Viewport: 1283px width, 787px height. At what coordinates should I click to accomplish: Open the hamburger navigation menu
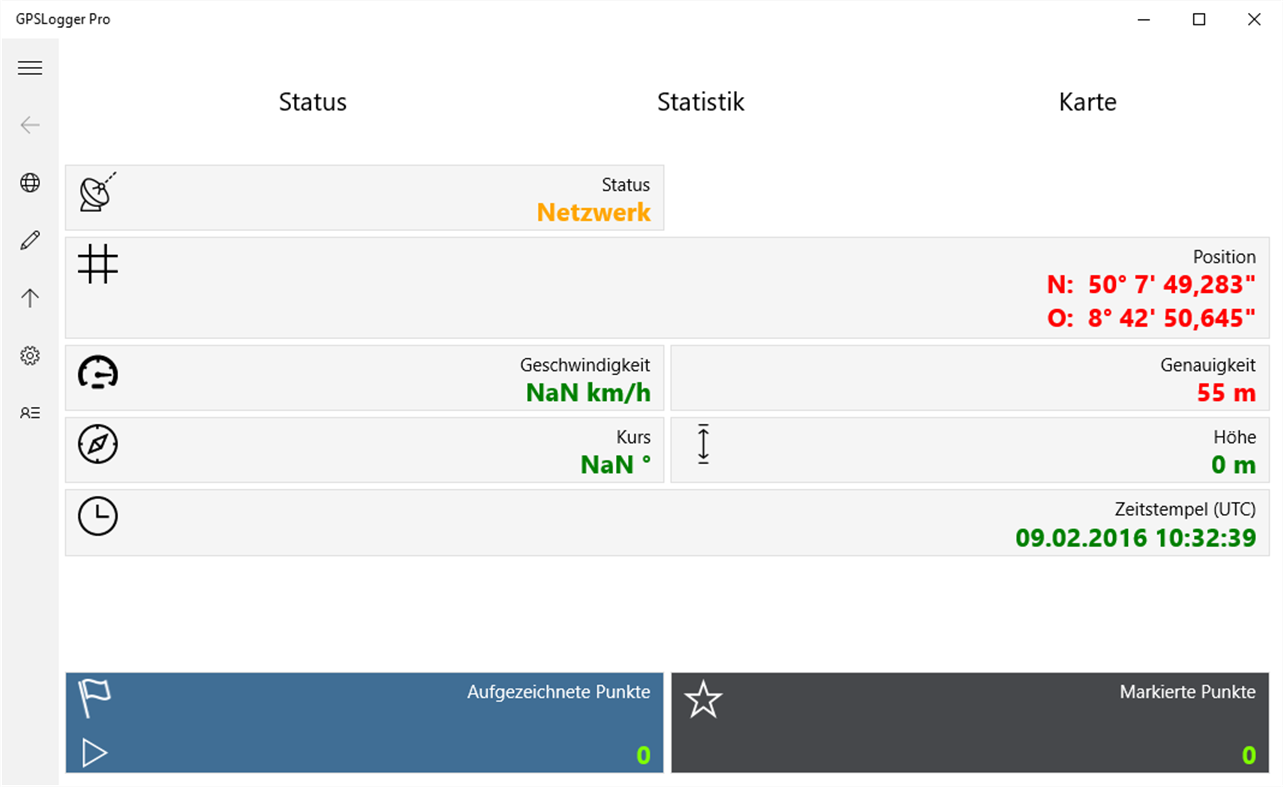pyautogui.click(x=30, y=68)
